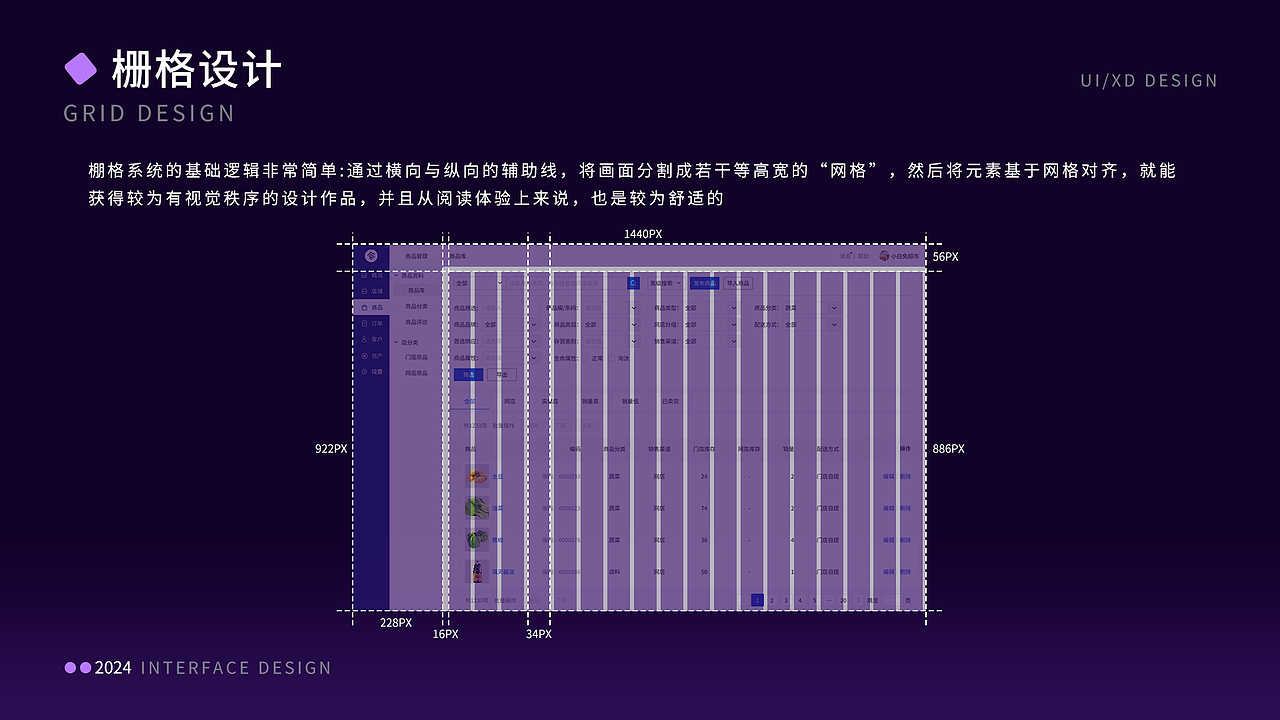The height and width of the screenshot is (720, 1280).
Task: Switch to the 全部 product tab
Action: click(470, 401)
